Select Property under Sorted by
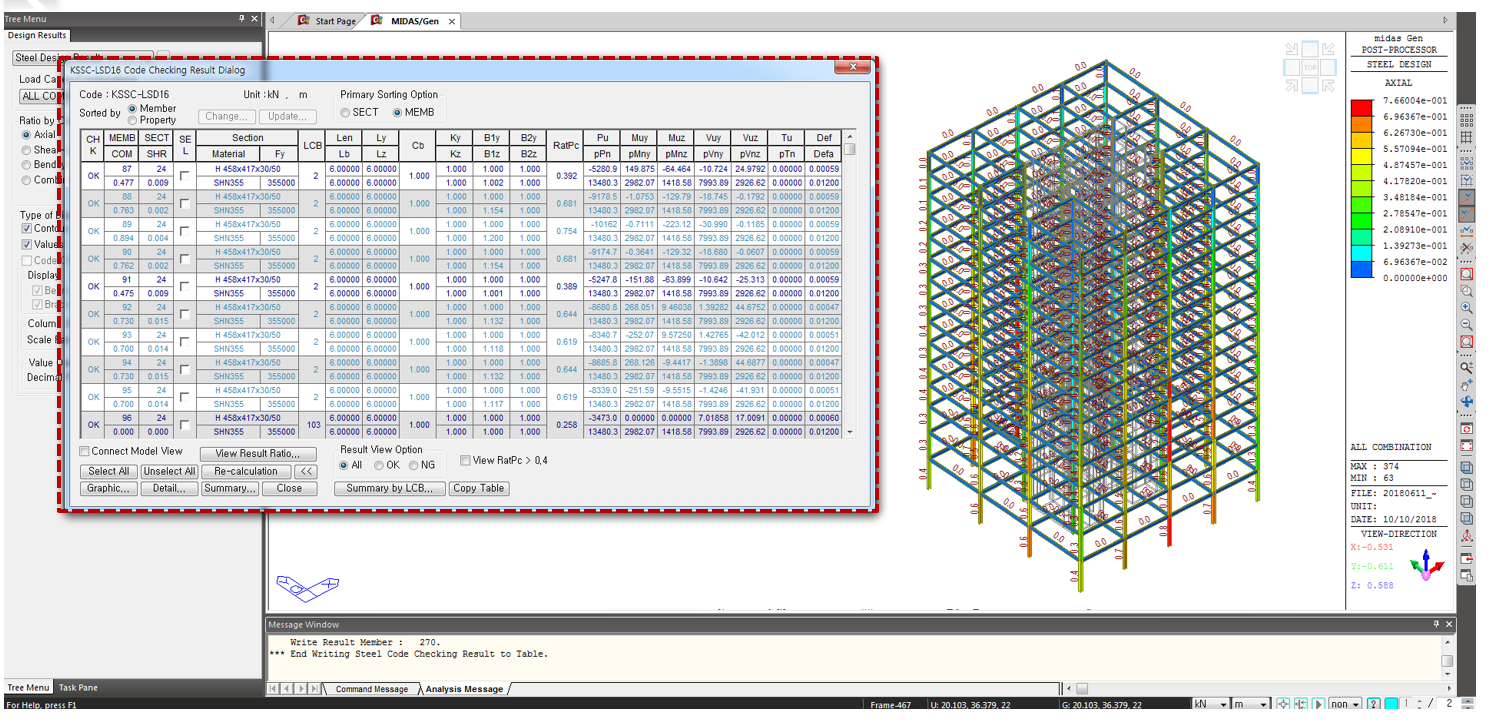1497x723 pixels. (133, 120)
